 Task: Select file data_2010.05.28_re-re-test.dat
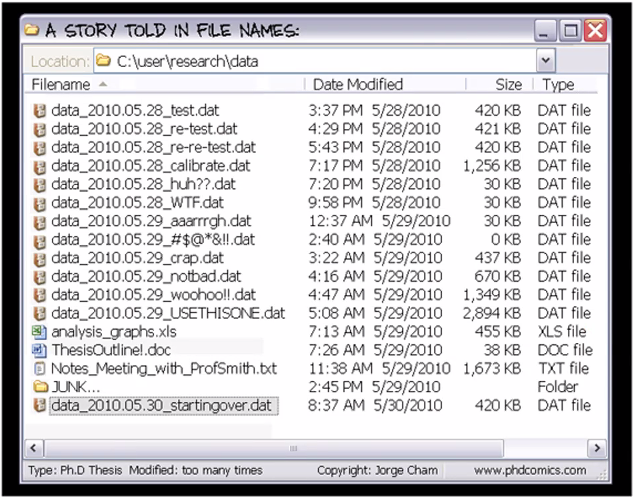coord(153,148)
